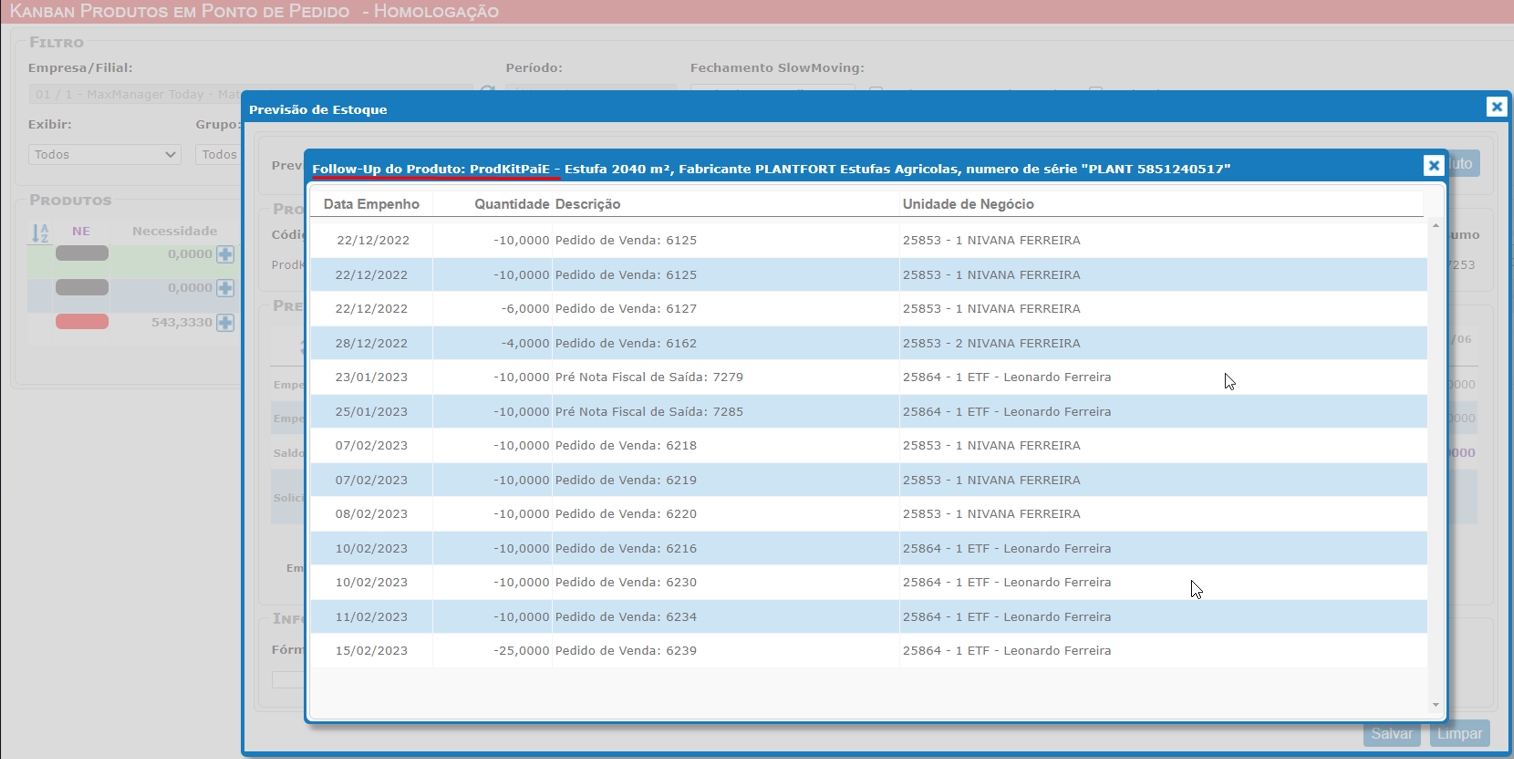Select Pré Nota Fiscal de Saída: 7279
The image size is (1514, 759).
pyautogui.click(x=649, y=377)
